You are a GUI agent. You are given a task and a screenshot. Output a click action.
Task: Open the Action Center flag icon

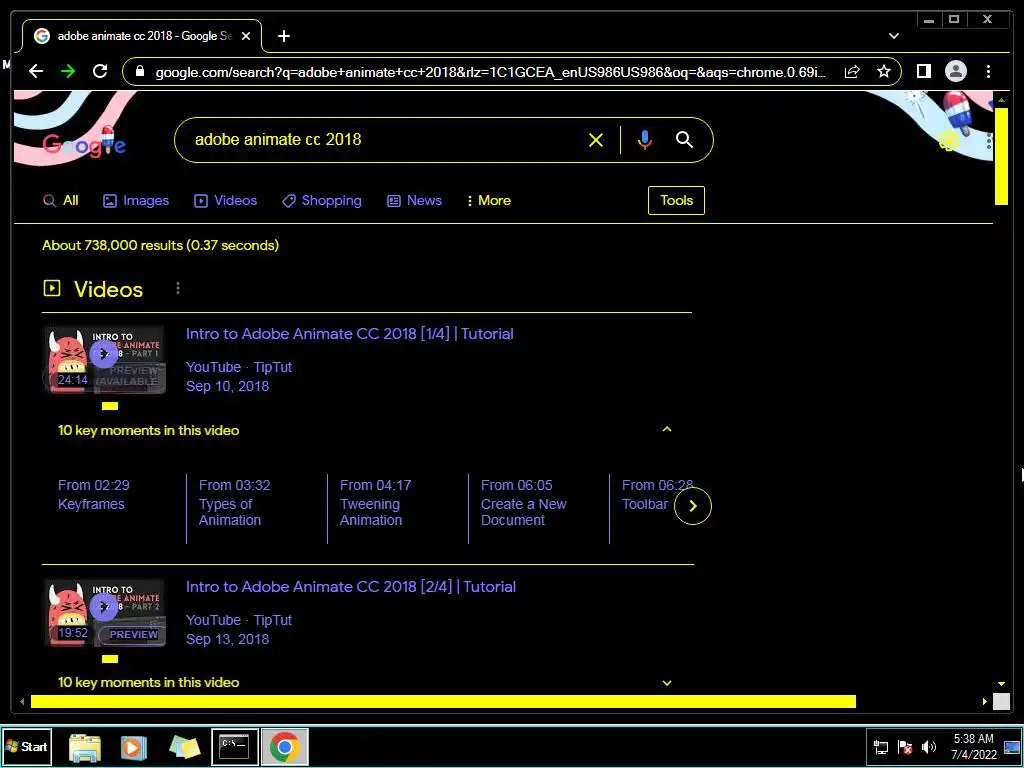point(904,747)
